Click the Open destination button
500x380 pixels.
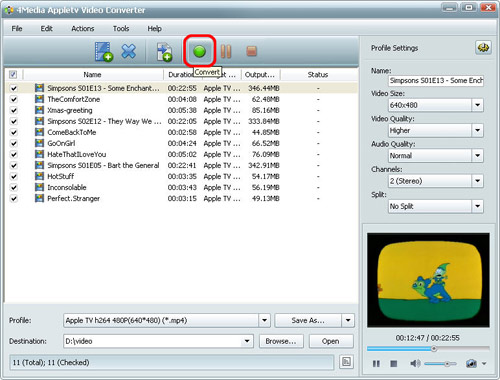(x=331, y=341)
